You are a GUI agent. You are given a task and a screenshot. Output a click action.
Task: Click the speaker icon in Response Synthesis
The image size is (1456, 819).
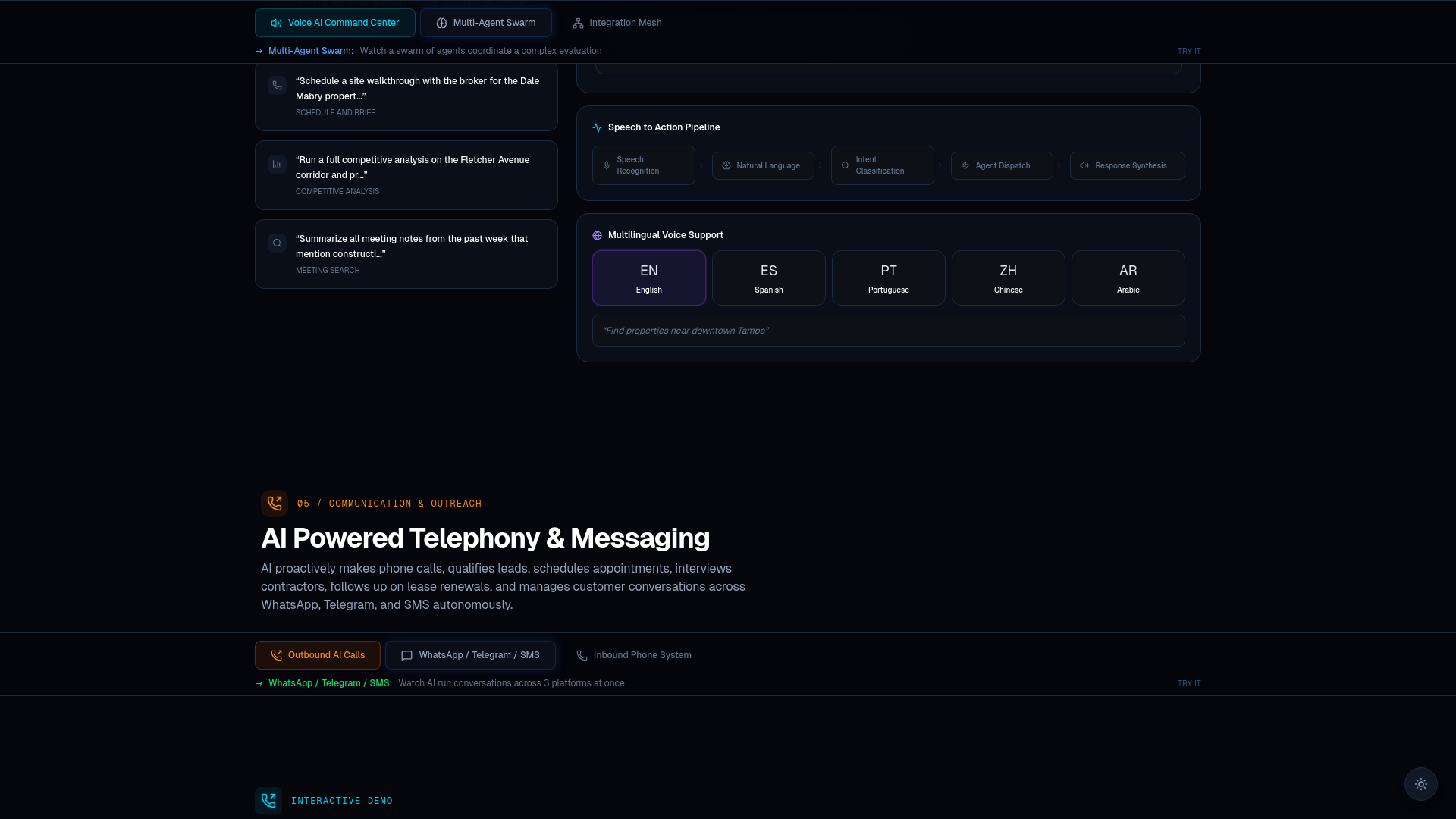[x=1084, y=165]
